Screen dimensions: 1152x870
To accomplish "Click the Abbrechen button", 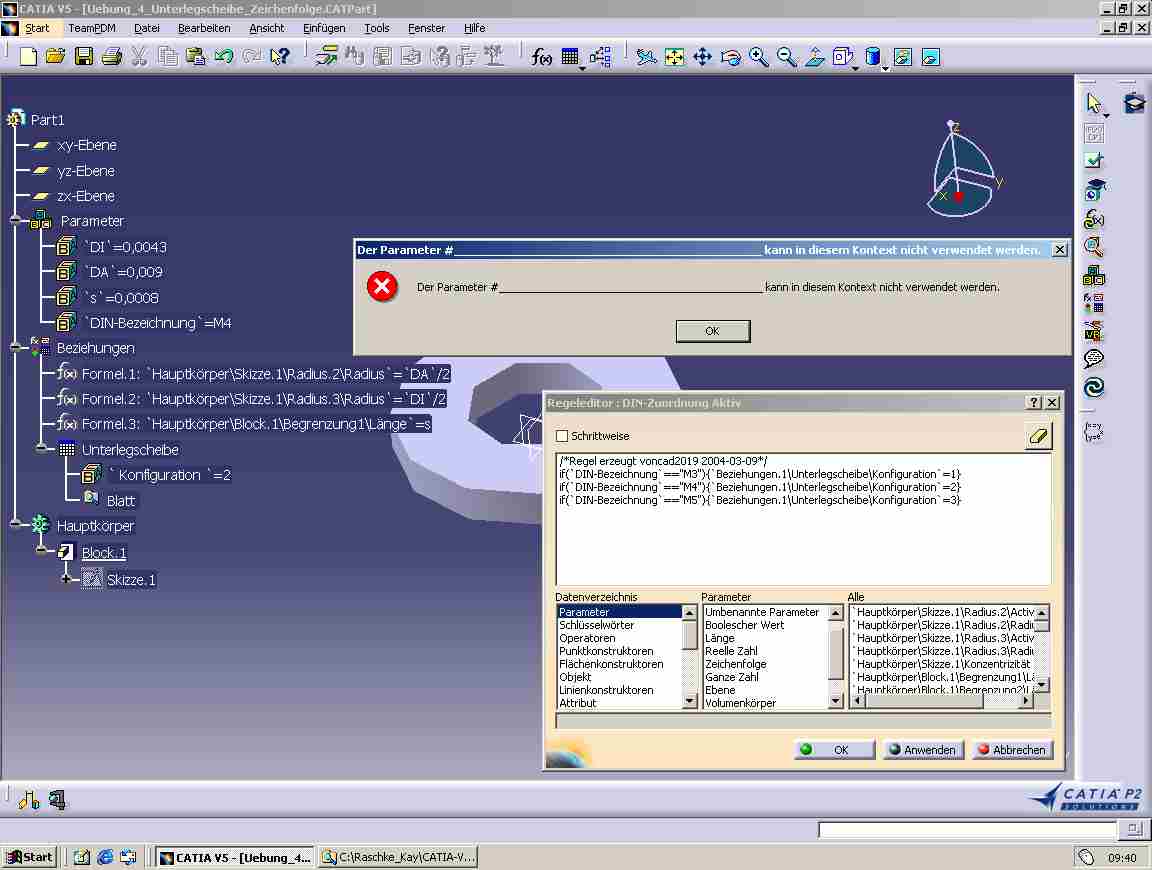I will pos(1012,749).
